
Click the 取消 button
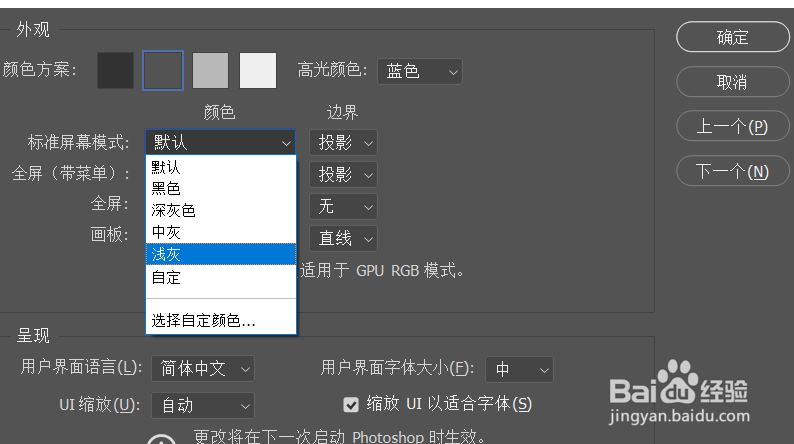[733, 82]
